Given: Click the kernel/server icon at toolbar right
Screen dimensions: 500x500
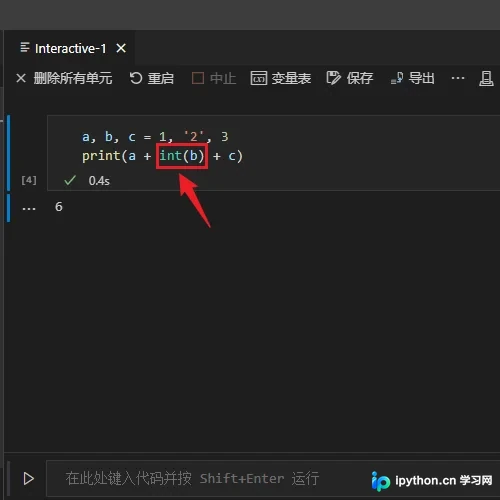Looking at the screenshot, I should [486, 79].
